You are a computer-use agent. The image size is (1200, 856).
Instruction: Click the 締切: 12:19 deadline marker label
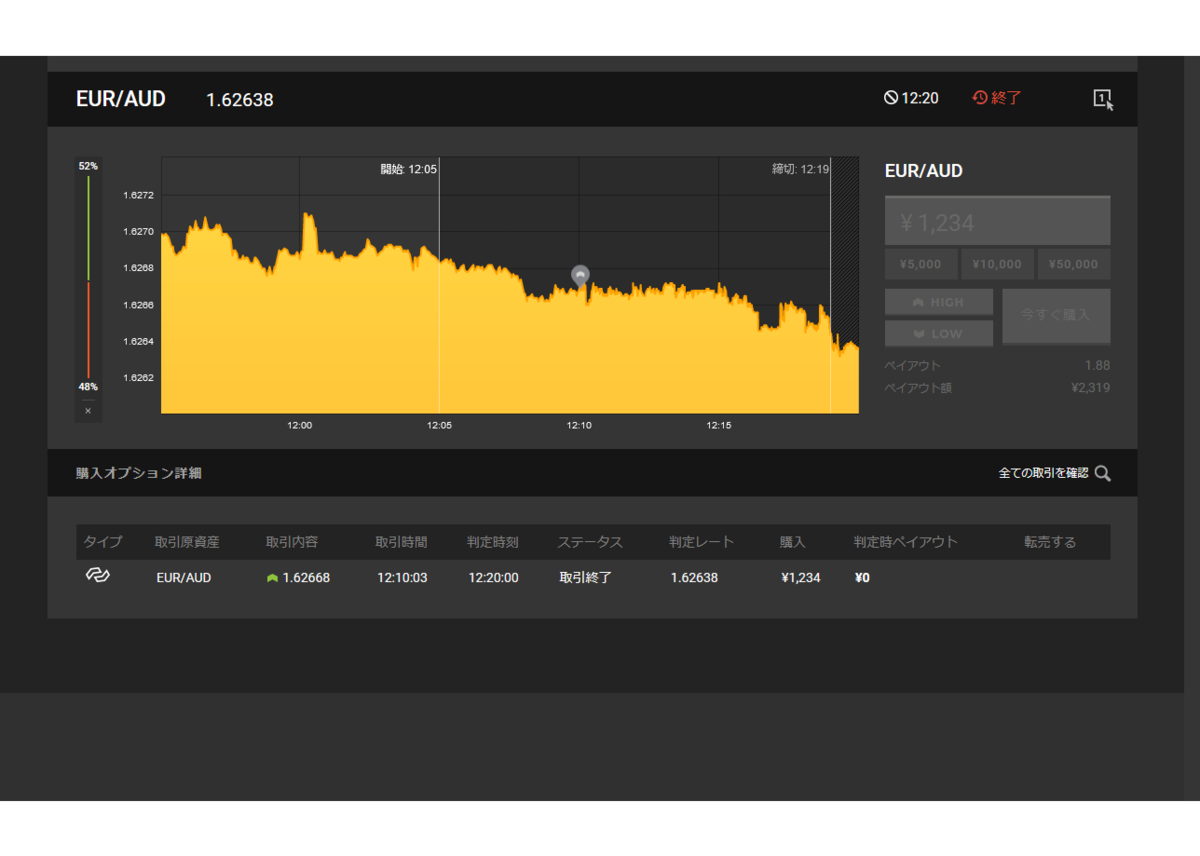[x=800, y=169]
